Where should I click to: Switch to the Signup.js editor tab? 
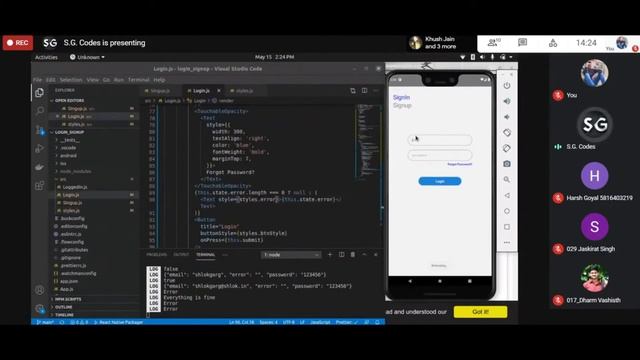tap(160, 91)
